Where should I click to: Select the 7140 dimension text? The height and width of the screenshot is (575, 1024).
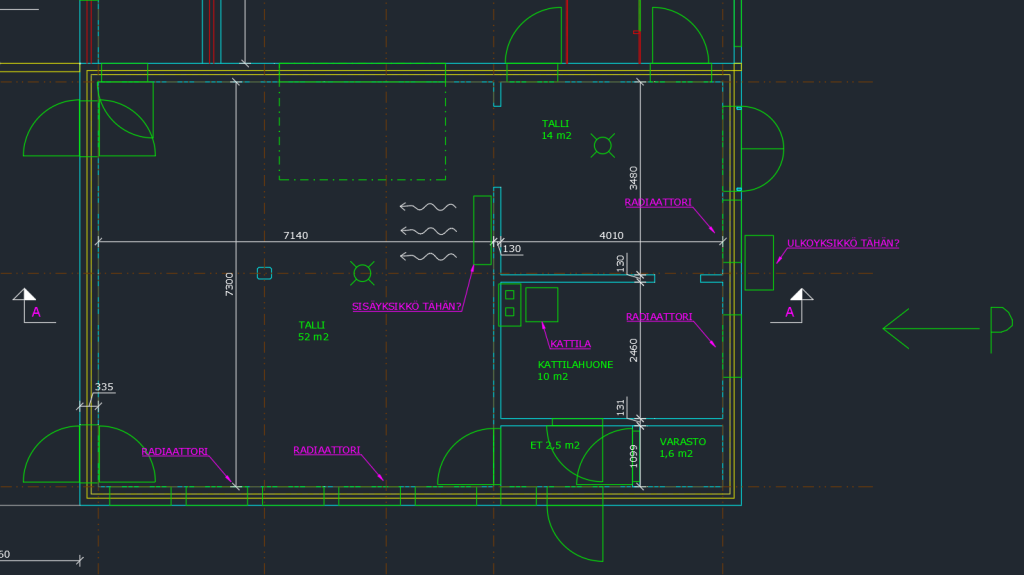(x=296, y=235)
